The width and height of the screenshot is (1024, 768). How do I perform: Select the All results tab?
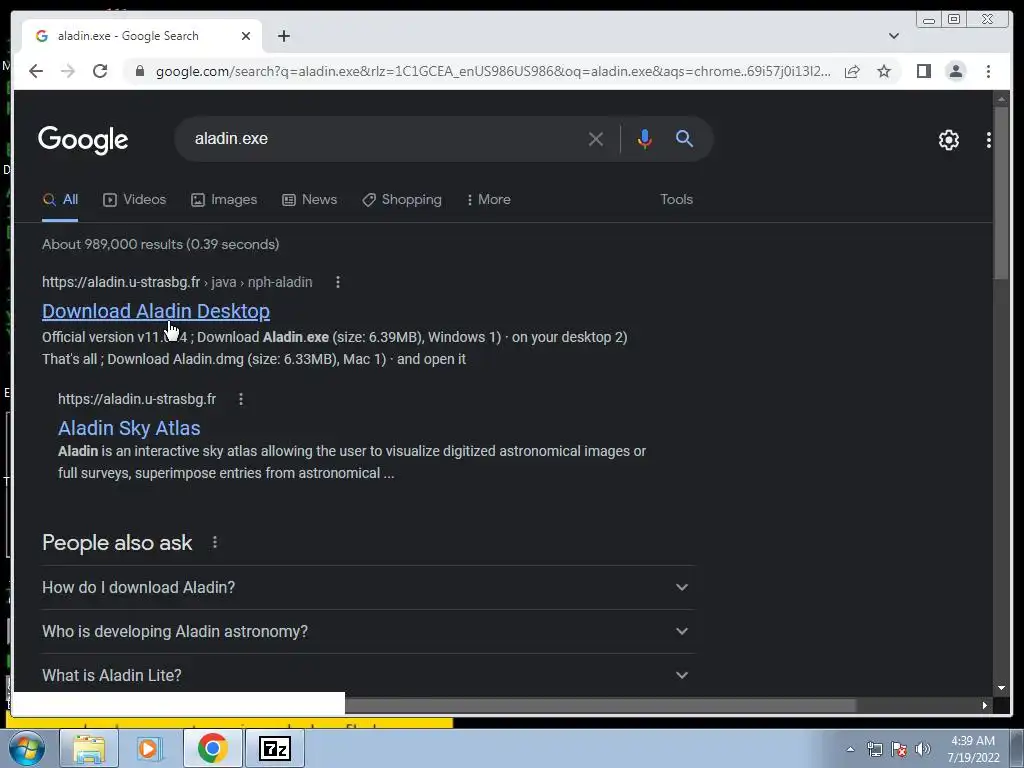point(60,200)
